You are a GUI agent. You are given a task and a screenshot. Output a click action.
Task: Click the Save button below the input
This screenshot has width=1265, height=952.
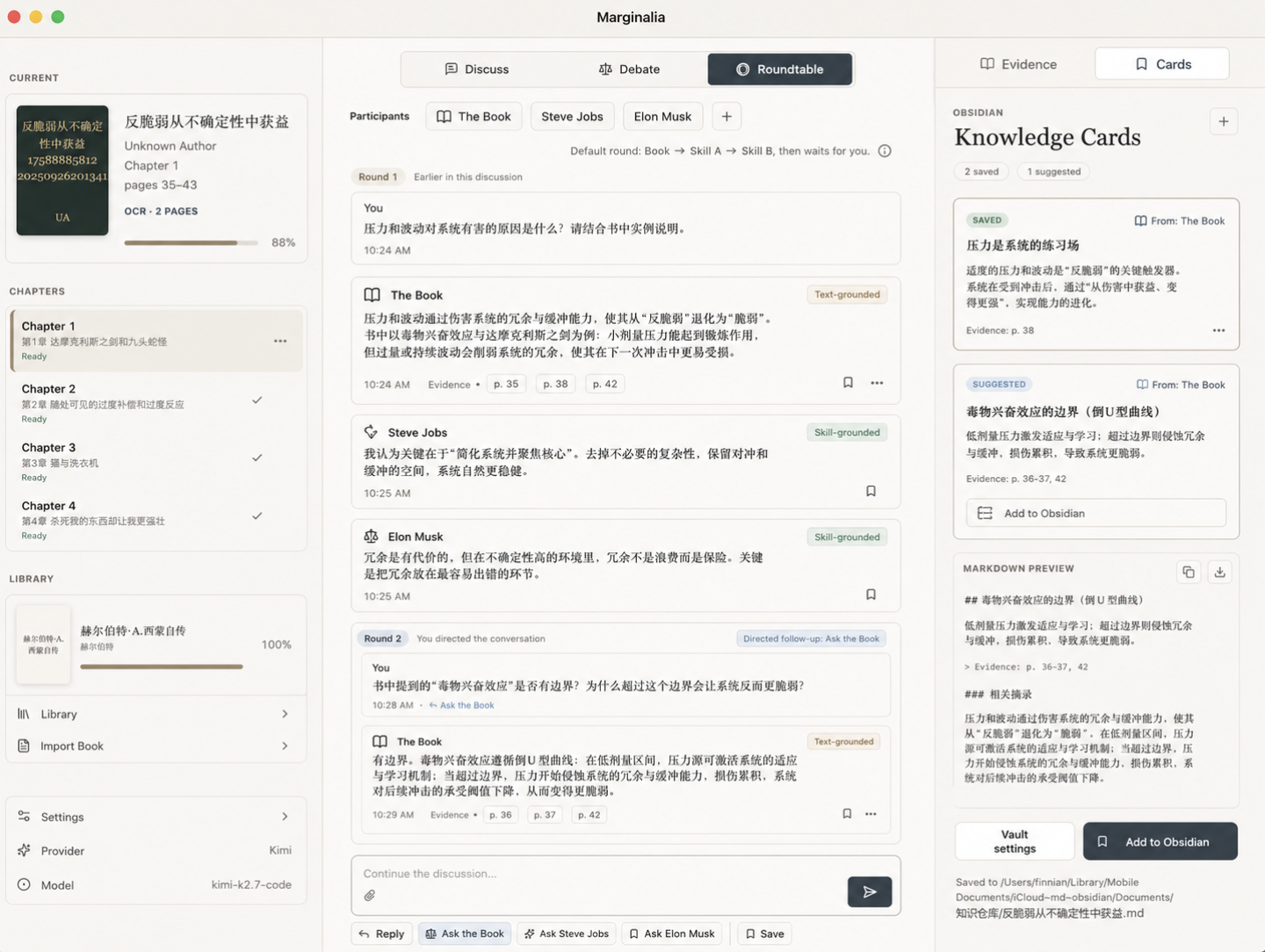(764, 934)
